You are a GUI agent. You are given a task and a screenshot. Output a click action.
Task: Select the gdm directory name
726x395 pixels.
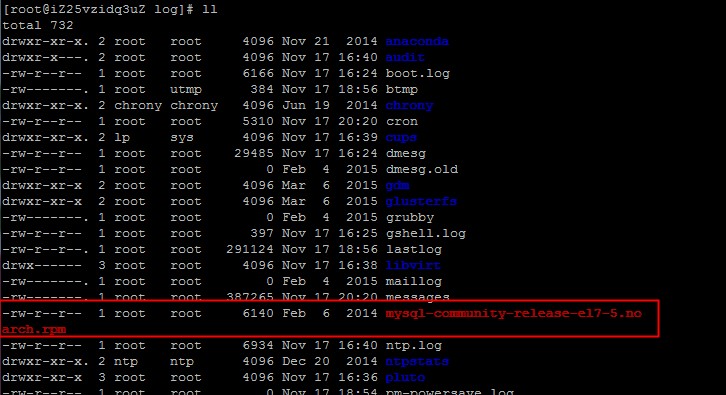tap(397, 185)
